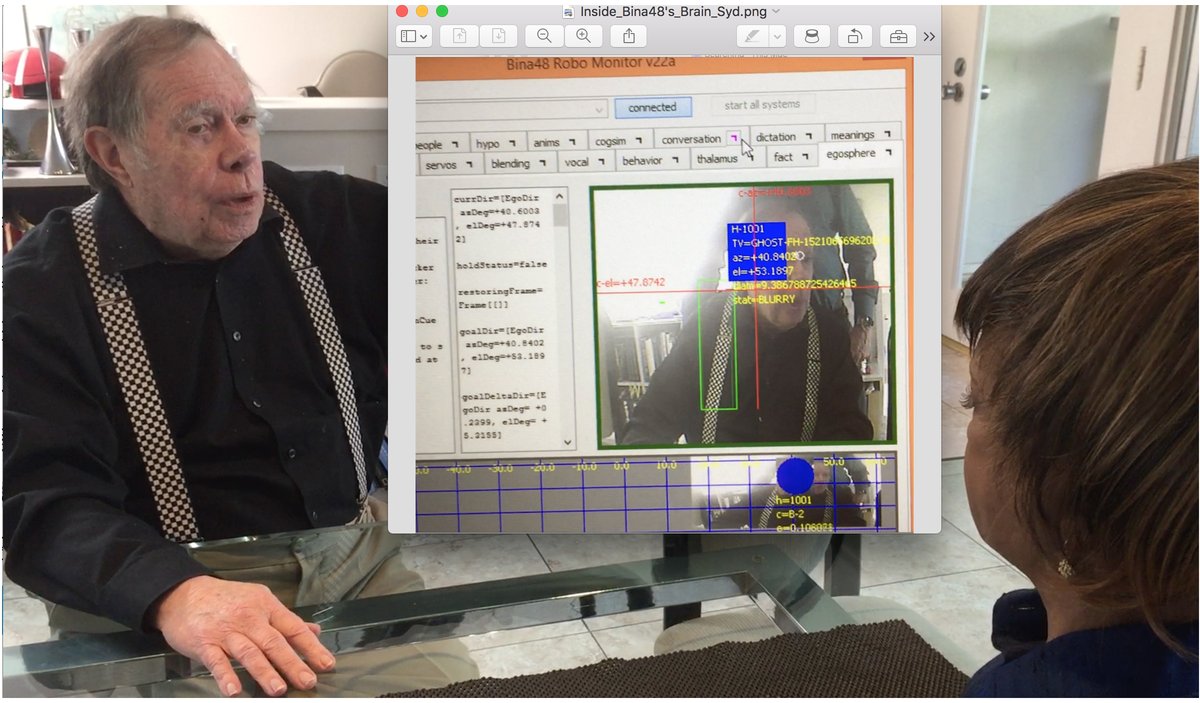Click the detach icon on dictation tab

tap(808, 136)
